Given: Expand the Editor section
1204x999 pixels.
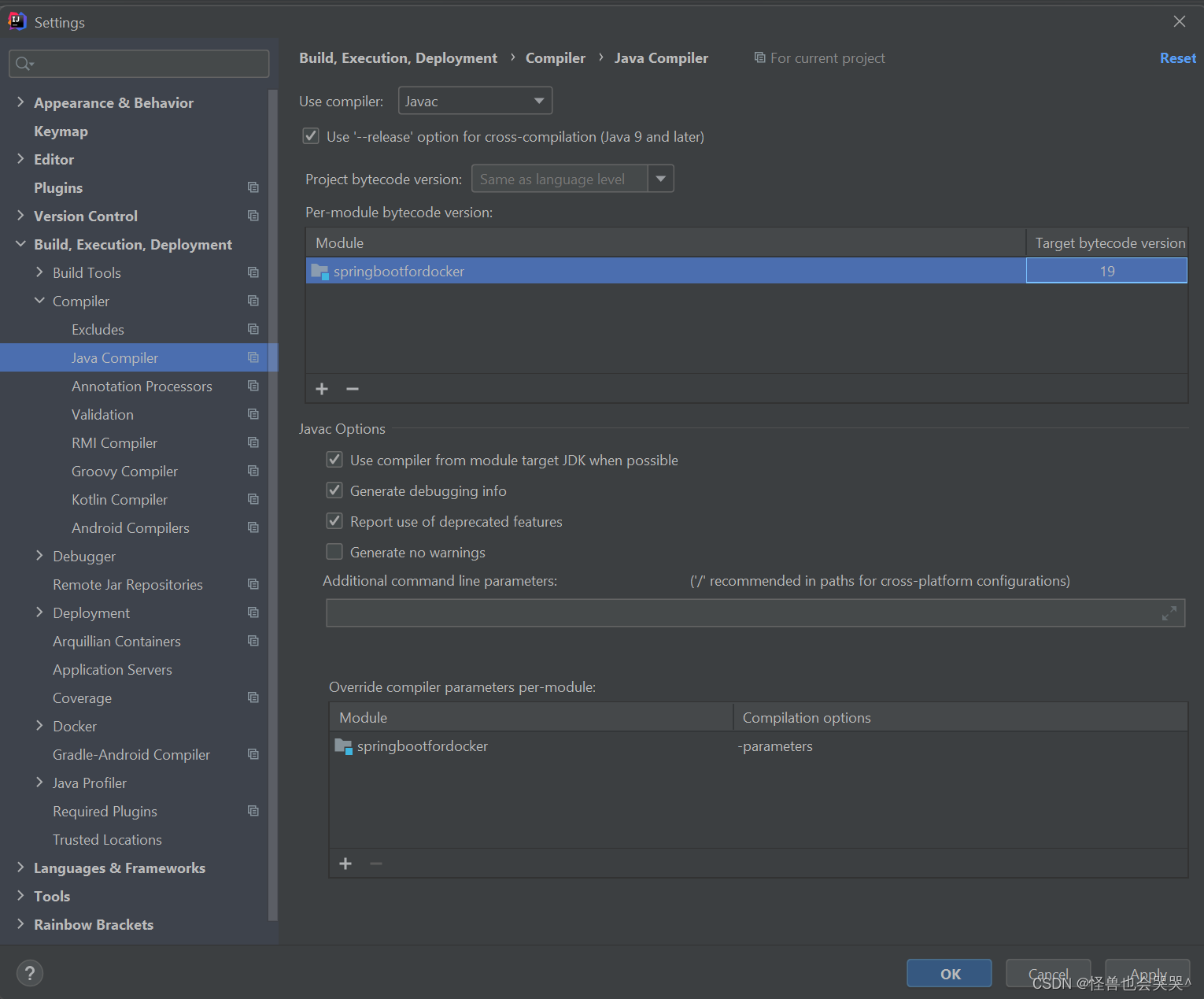Looking at the screenshot, I should click(x=20, y=159).
